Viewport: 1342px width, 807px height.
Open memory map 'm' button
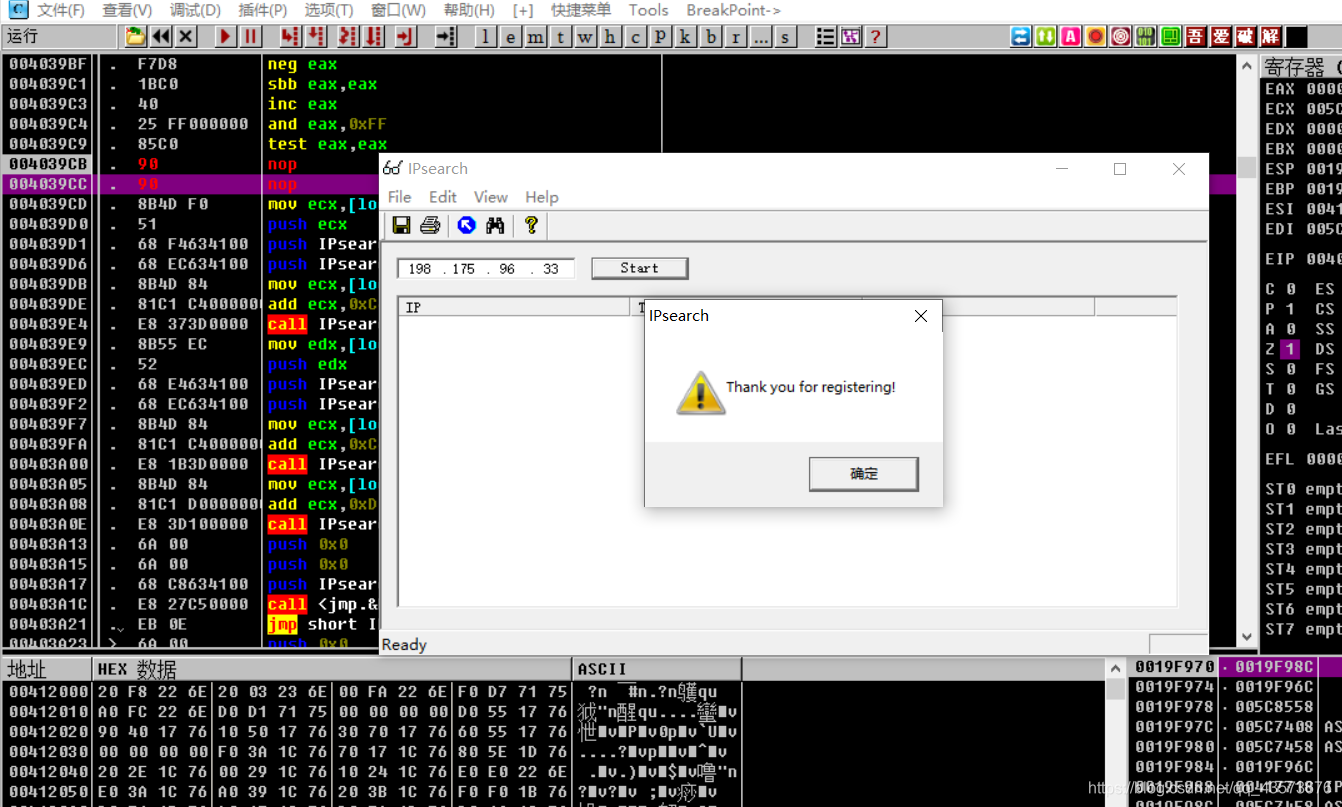click(x=536, y=37)
